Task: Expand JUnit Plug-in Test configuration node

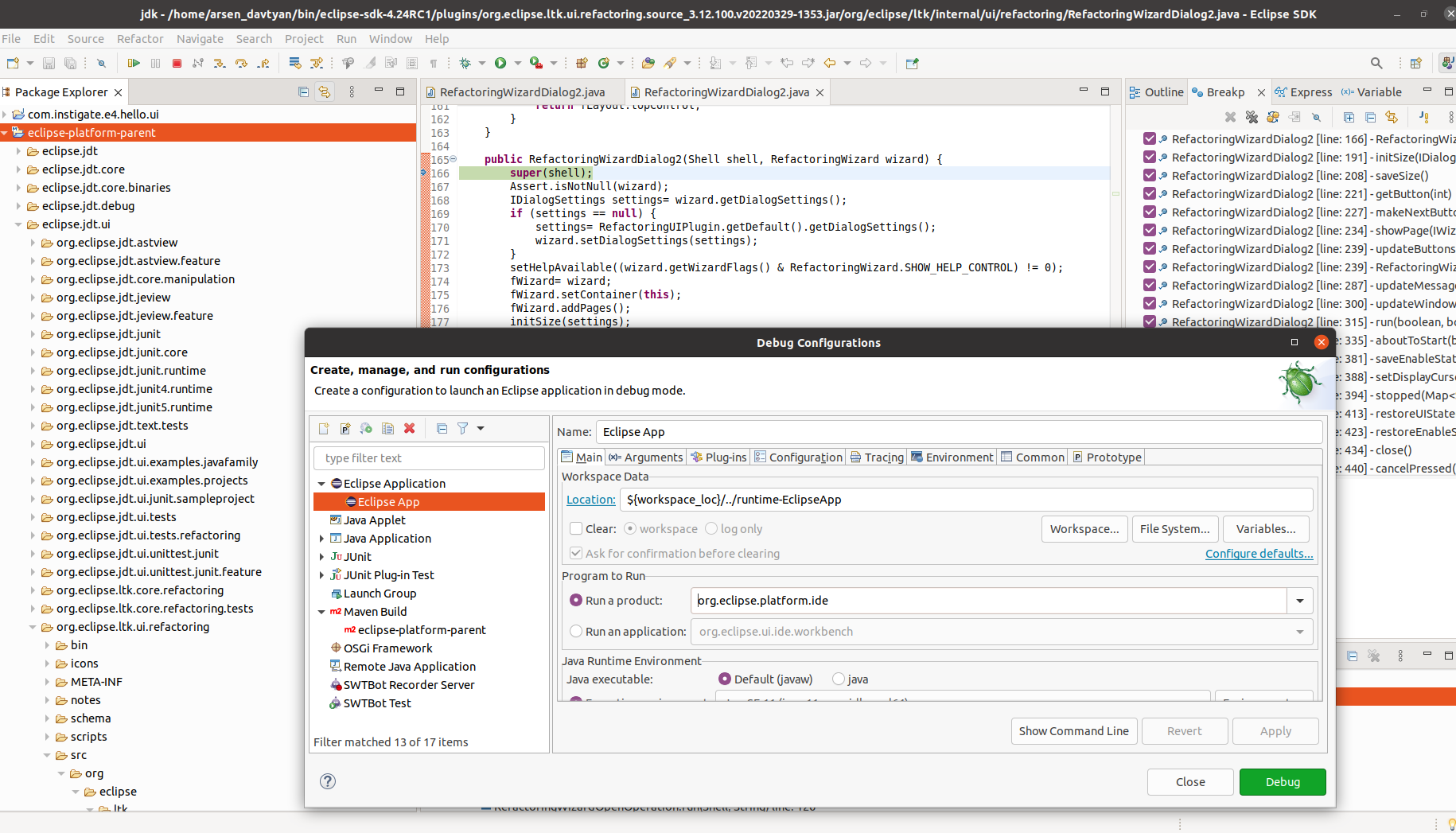Action: tap(321, 575)
